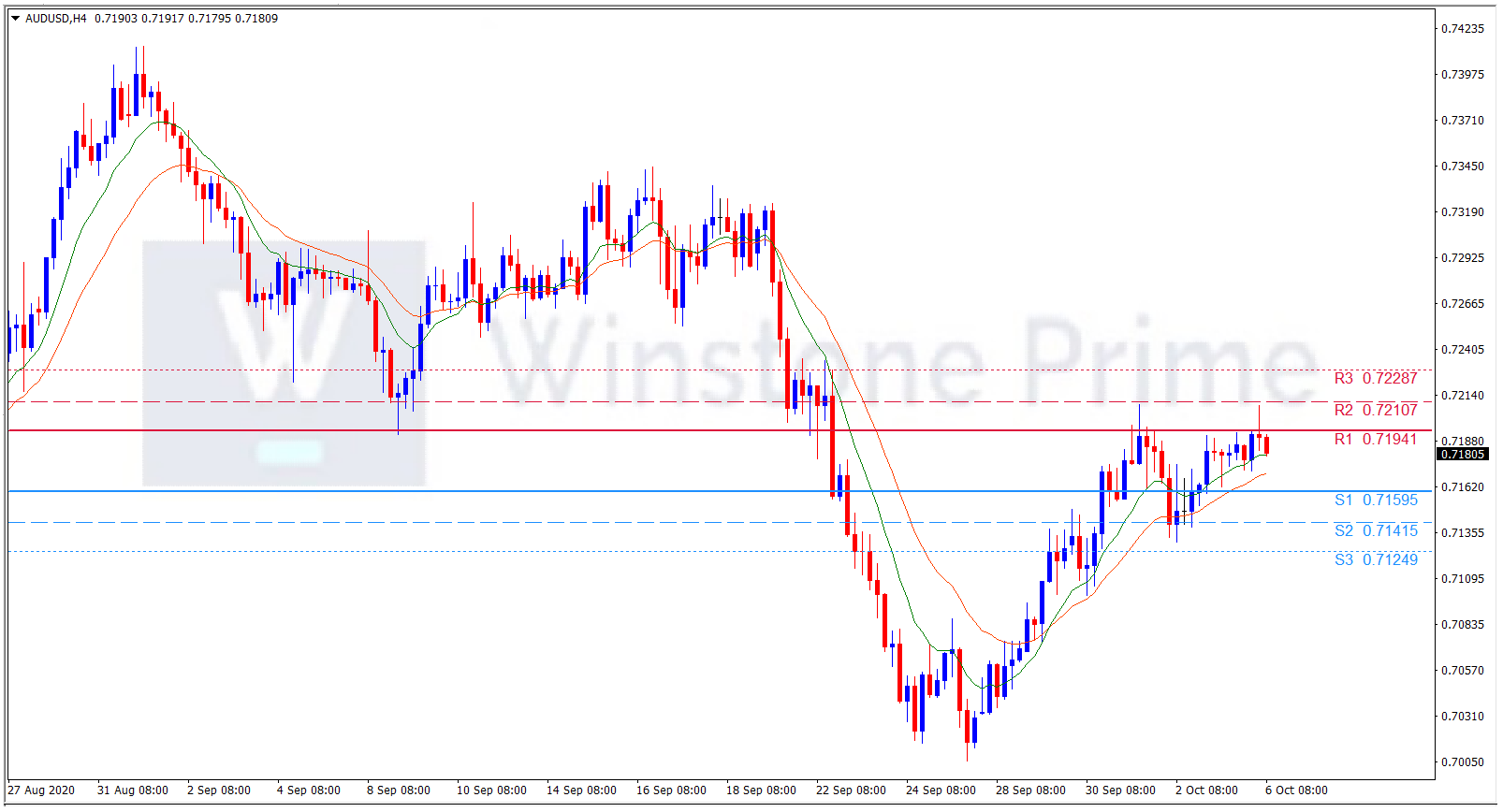The height and width of the screenshot is (812, 1503).
Task: Click the 22 Sep 08:00 time label
Action: [851, 790]
